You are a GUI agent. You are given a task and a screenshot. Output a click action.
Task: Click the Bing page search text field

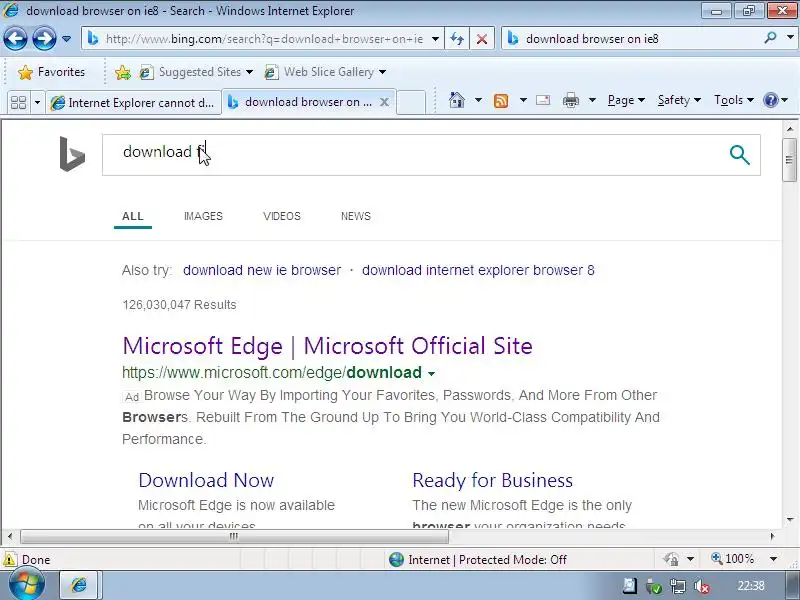pyautogui.click(x=413, y=155)
